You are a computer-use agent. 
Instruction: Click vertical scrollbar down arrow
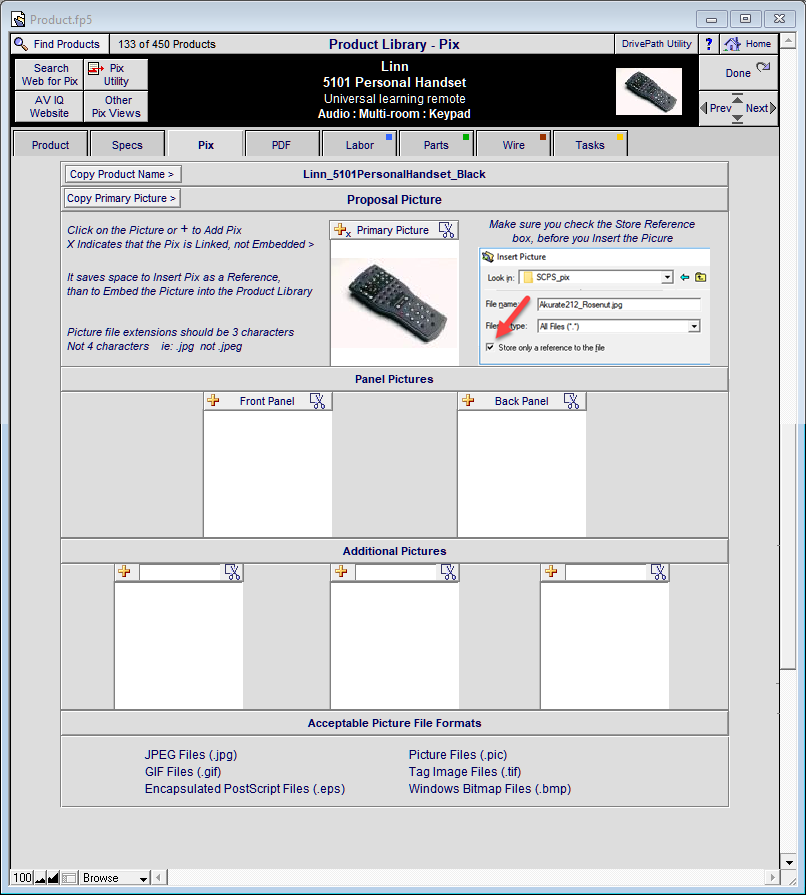pyautogui.click(x=788, y=862)
